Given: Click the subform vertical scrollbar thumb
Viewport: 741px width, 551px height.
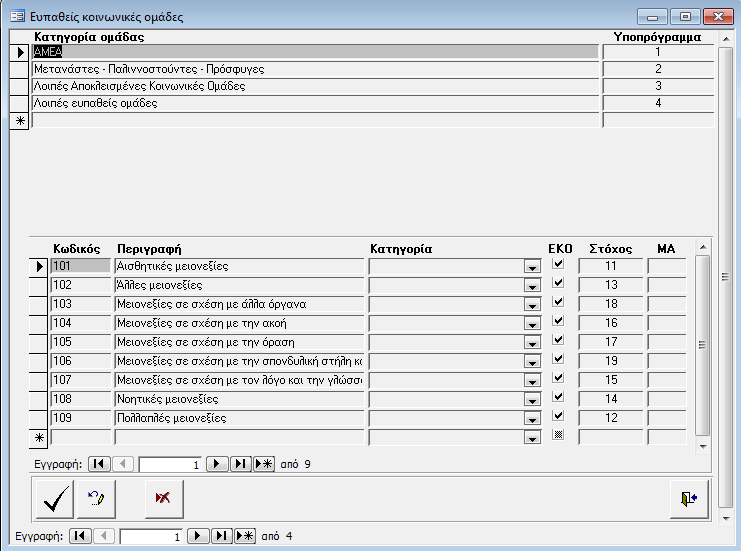Looking at the screenshot, I should tap(702, 345).
